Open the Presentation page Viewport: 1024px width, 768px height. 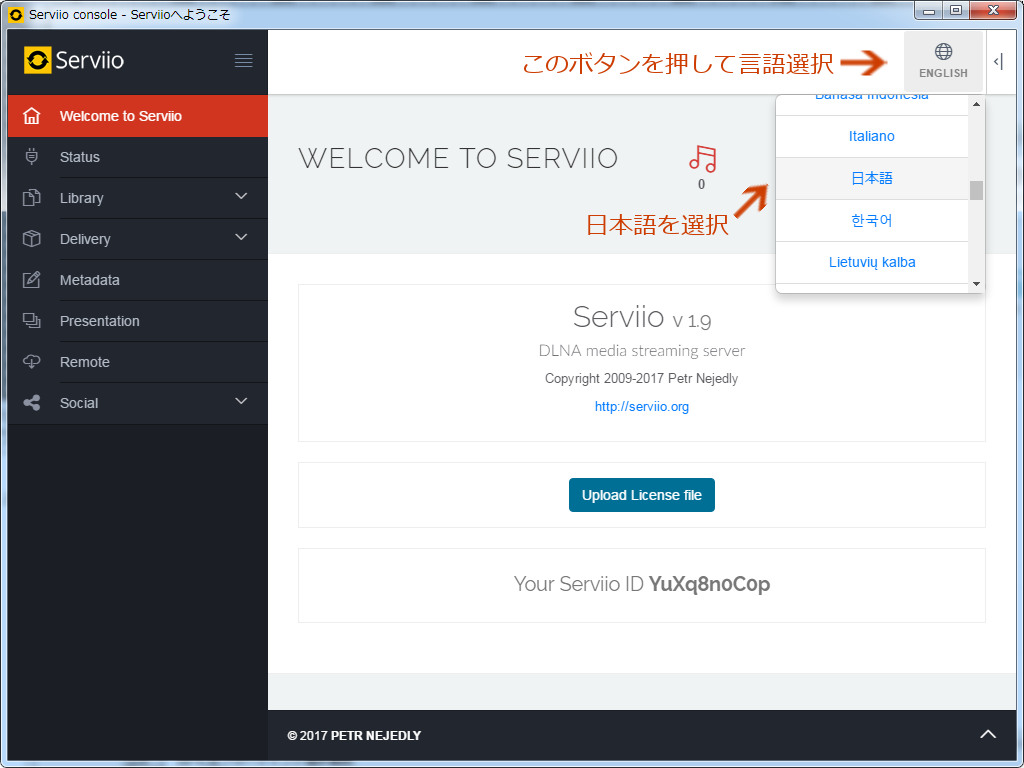(x=138, y=321)
